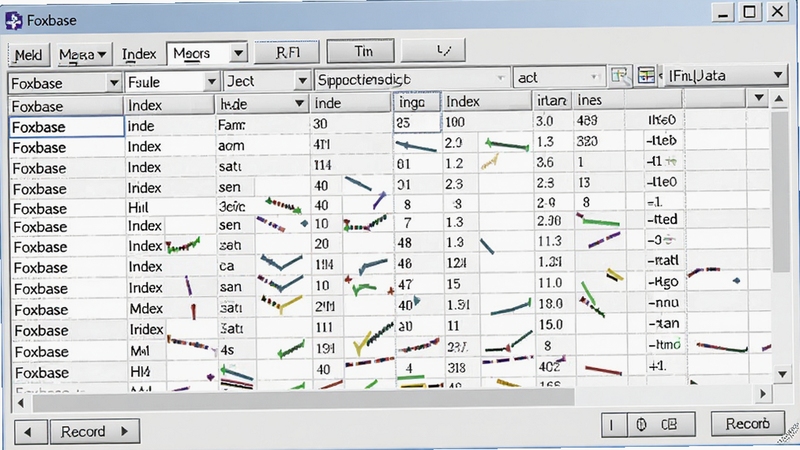The image size is (800, 450).
Task: Click the '114' cell
Action: click(x=351, y=165)
